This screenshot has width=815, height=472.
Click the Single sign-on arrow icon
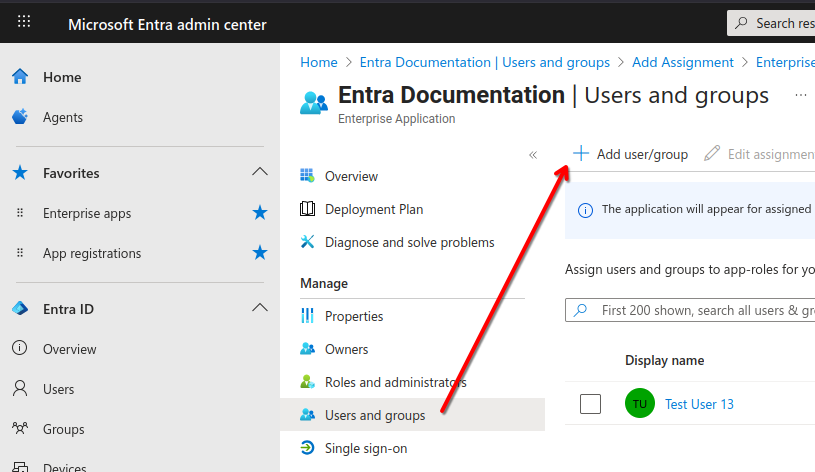click(x=307, y=448)
